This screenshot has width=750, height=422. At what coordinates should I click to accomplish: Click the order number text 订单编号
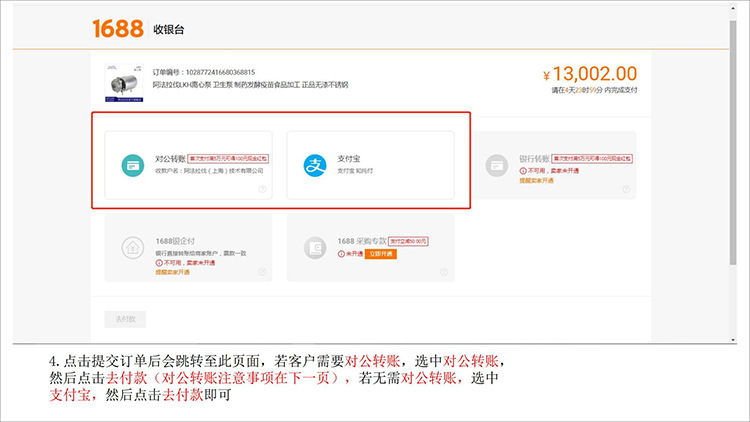(x=204, y=72)
